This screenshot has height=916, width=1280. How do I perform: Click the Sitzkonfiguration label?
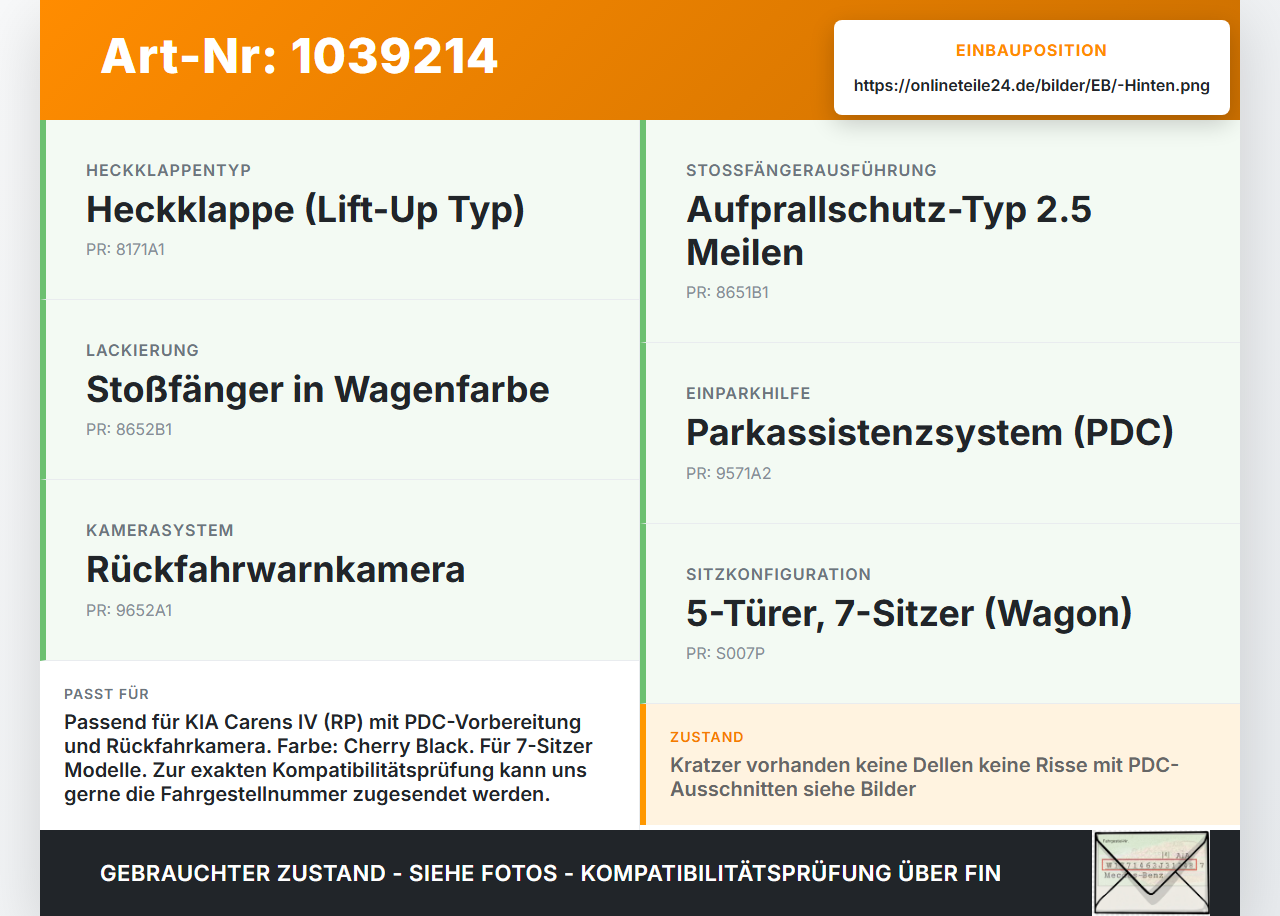(778, 574)
